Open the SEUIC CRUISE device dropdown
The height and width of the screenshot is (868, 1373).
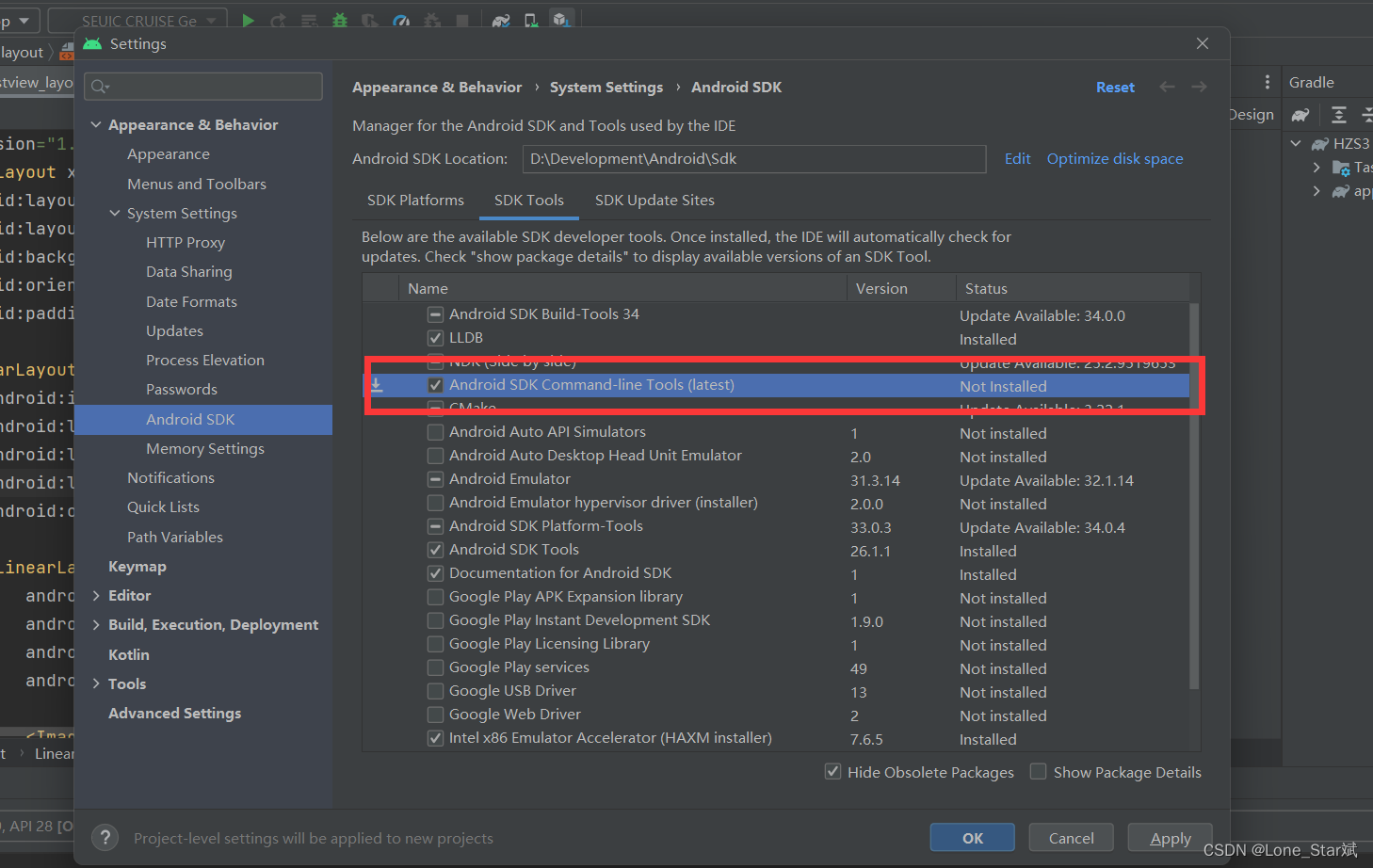pos(137,20)
